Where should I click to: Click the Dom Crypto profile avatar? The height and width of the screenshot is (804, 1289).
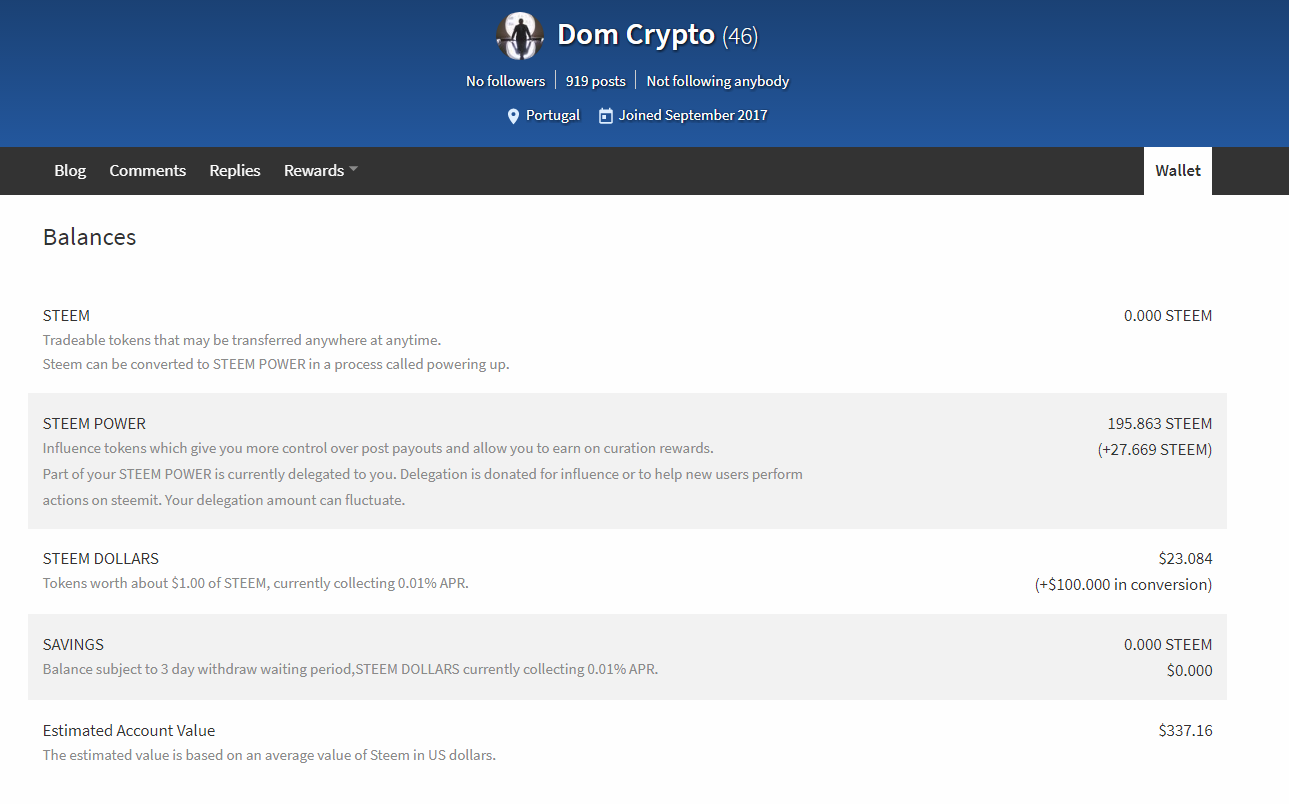520,36
